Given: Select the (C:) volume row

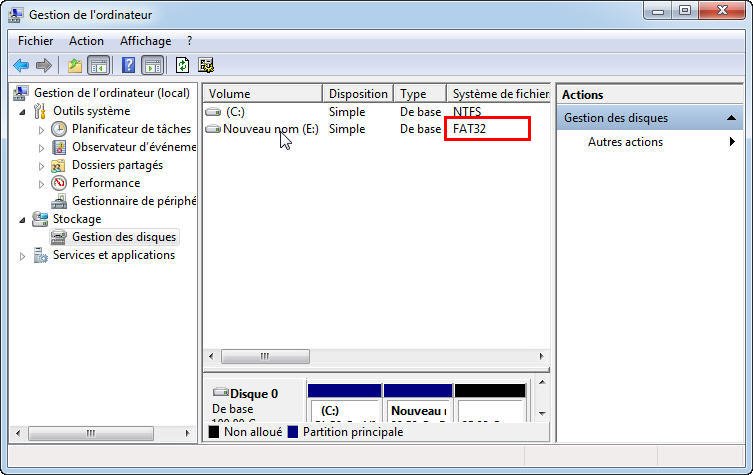Looking at the screenshot, I should pyautogui.click(x=376, y=112).
